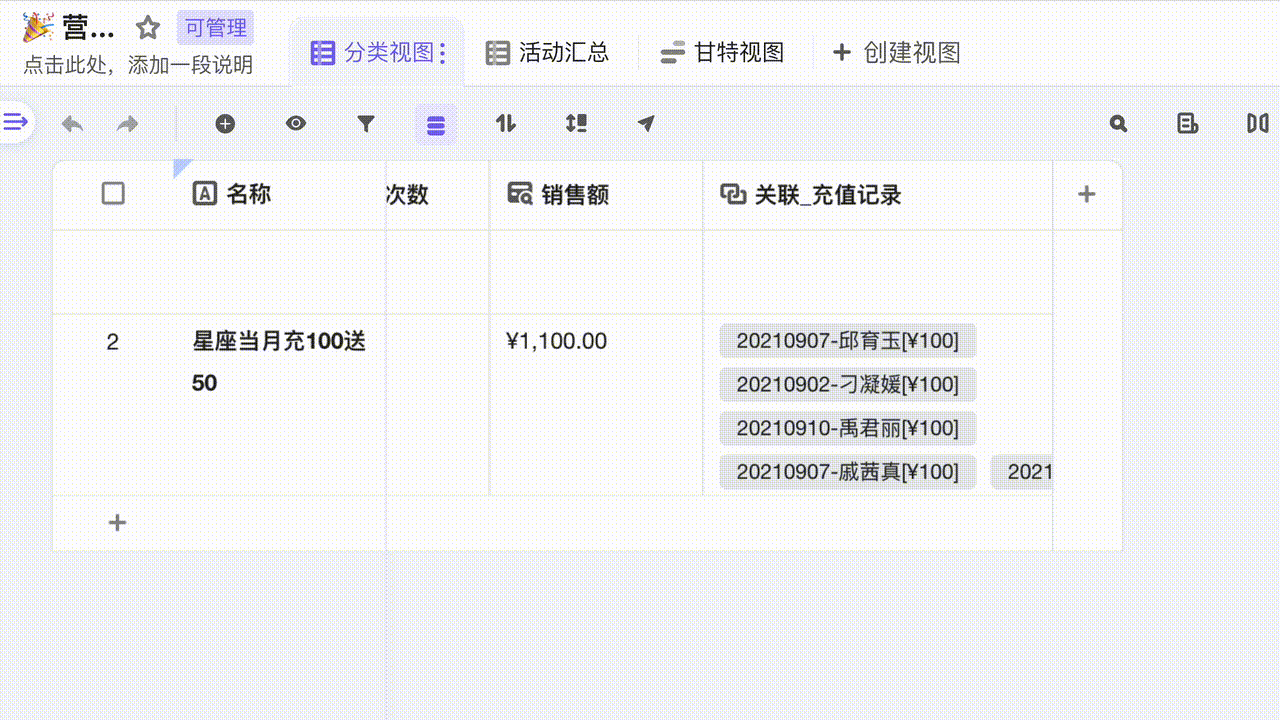Image resolution: width=1280 pixels, height=720 pixels.
Task: Click the party popper datasheet emoji icon
Action: [x=39, y=28]
